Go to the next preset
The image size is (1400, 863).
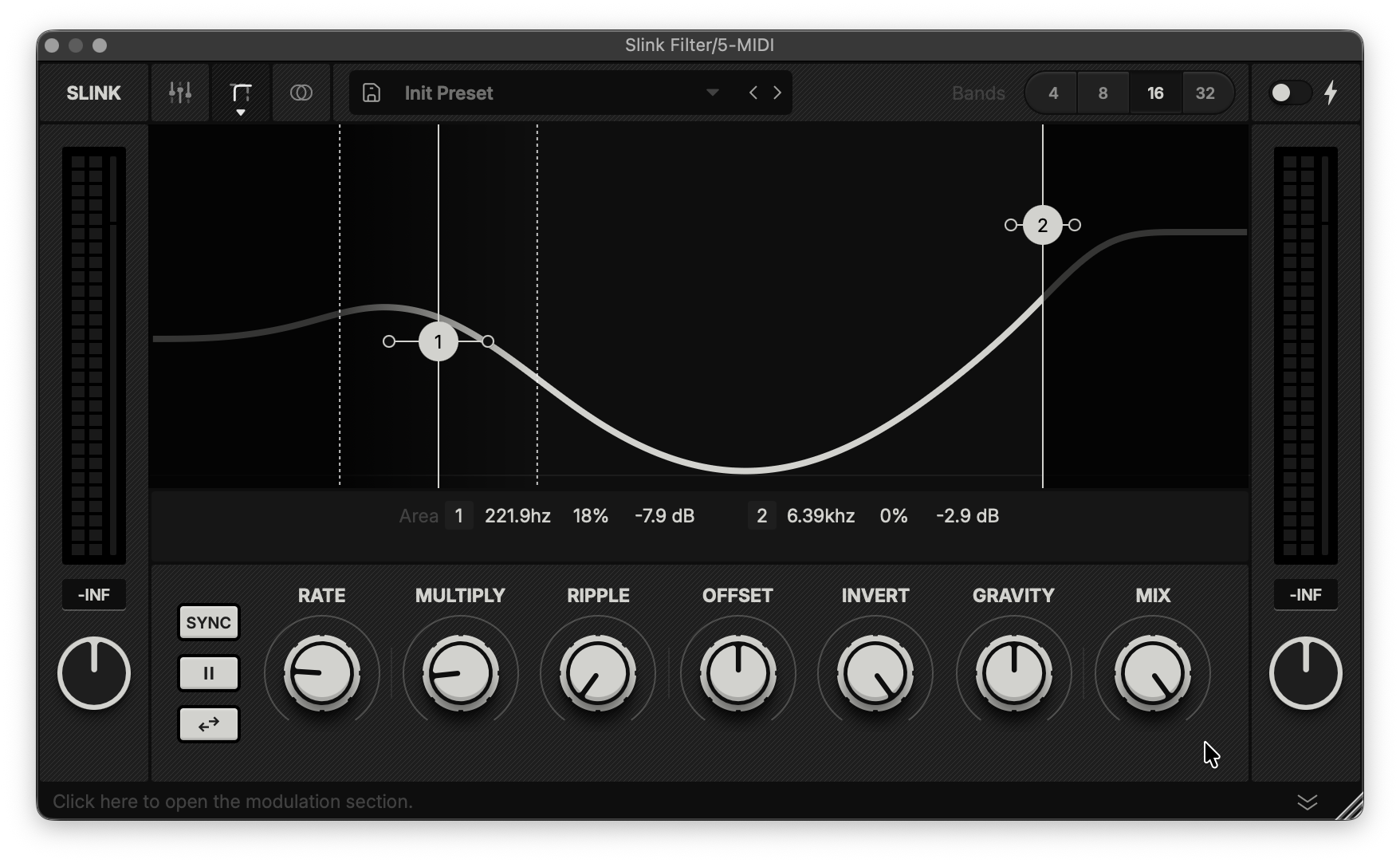[x=777, y=93]
